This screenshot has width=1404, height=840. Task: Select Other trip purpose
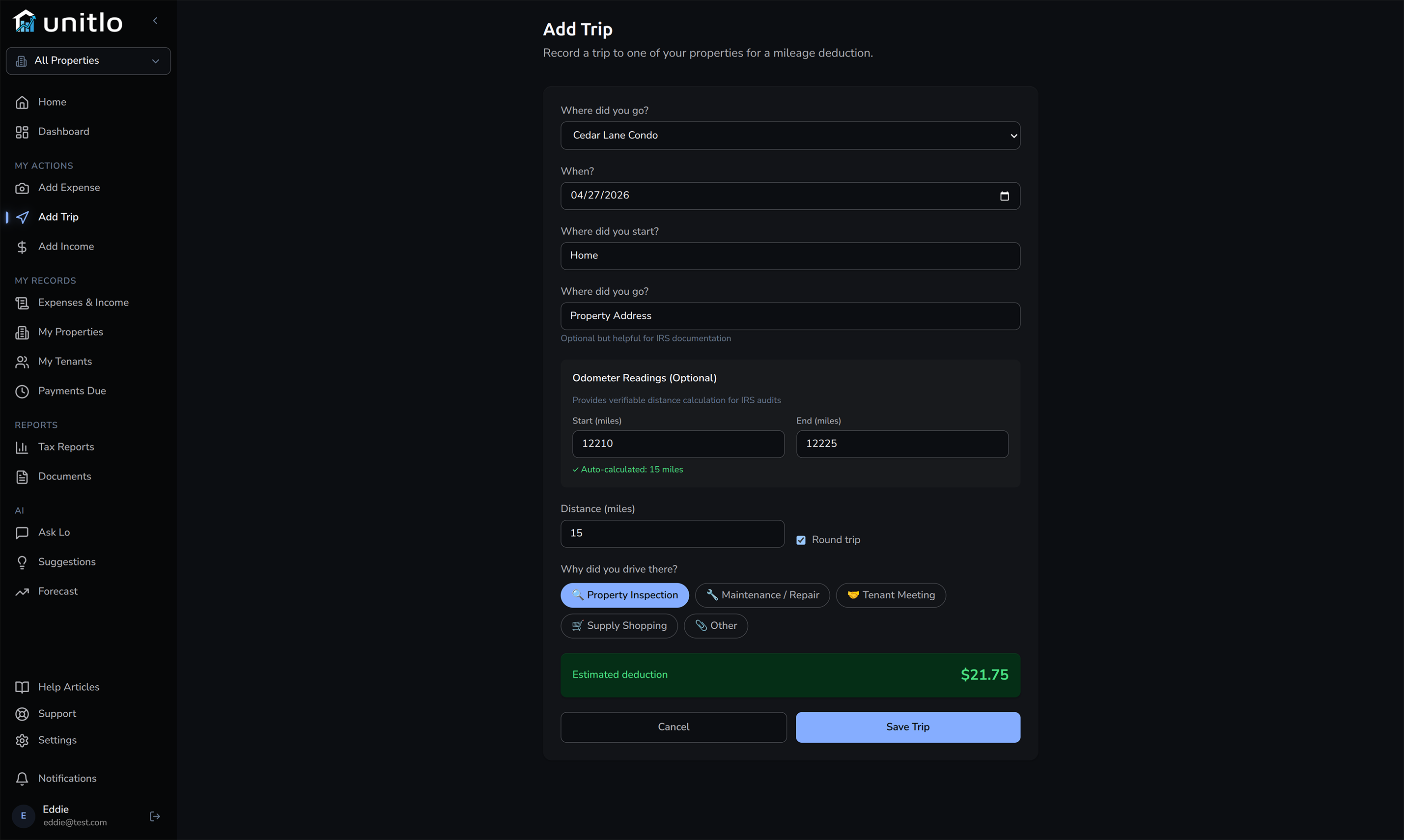pos(715,625)
